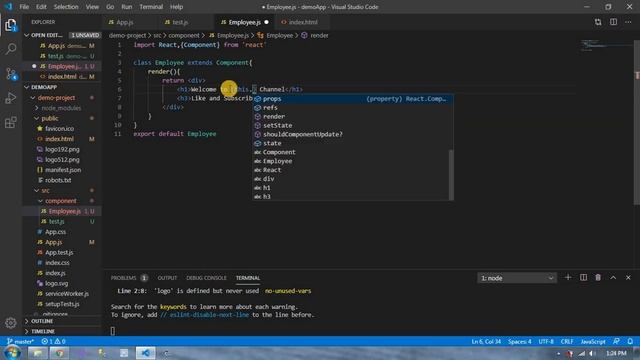Collapse the Open Editors section
The image size is (640, 360).
click(62, 35)
